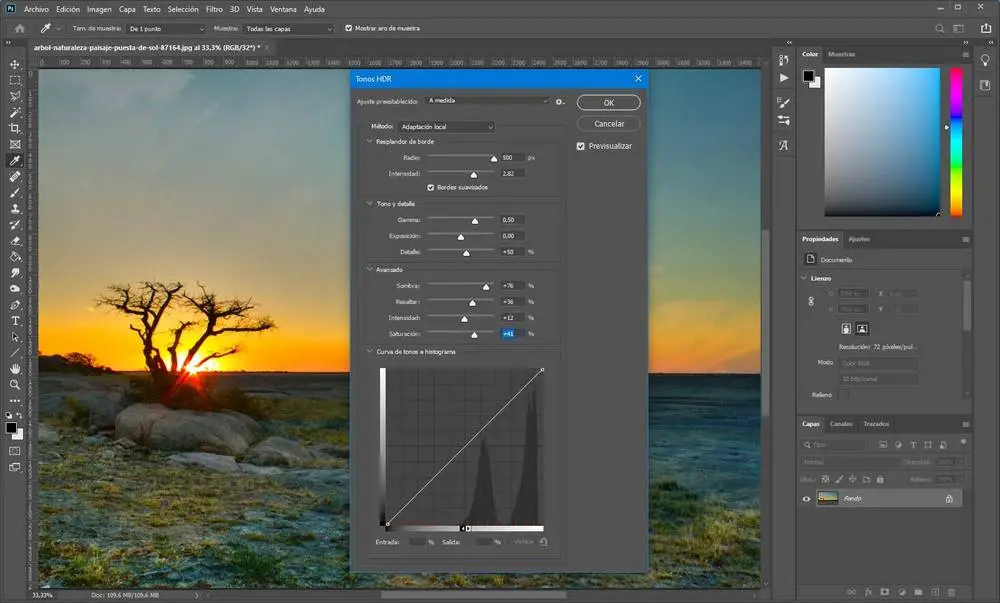Open the Ajuste preestablecido dropdown
This screenshot has width=1000, height=603.
click(x=487, y=101)
